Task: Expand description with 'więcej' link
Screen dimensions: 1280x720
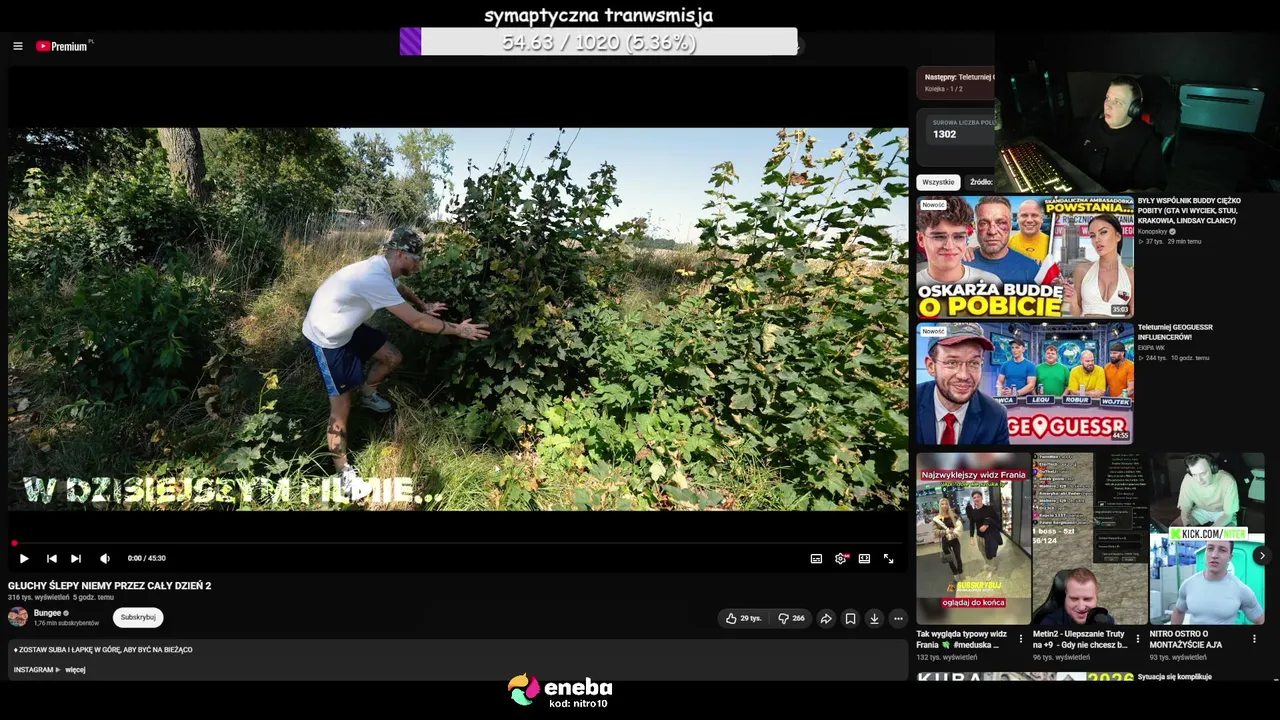Action: (75, 670)
